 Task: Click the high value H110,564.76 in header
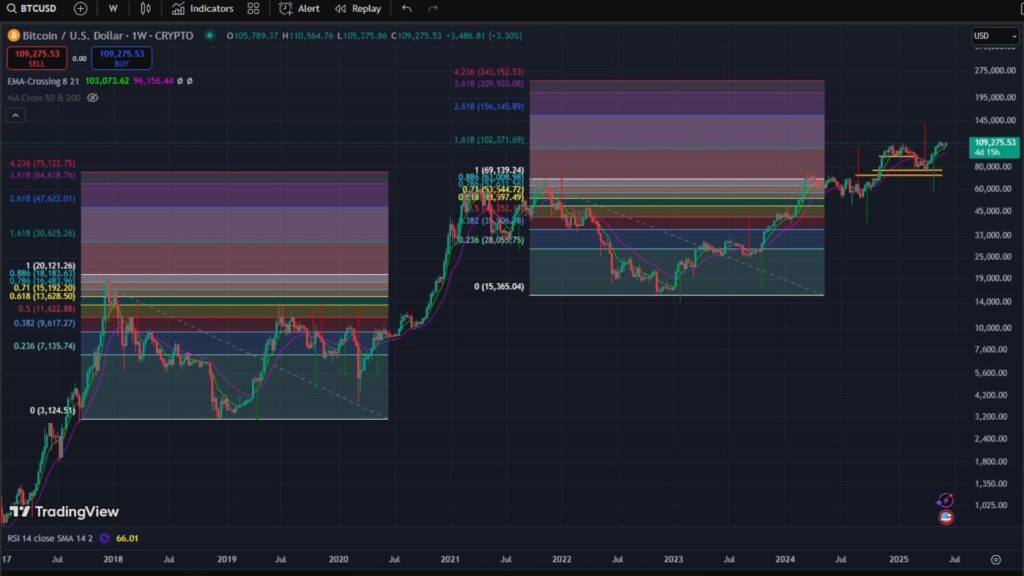point(308,35)
